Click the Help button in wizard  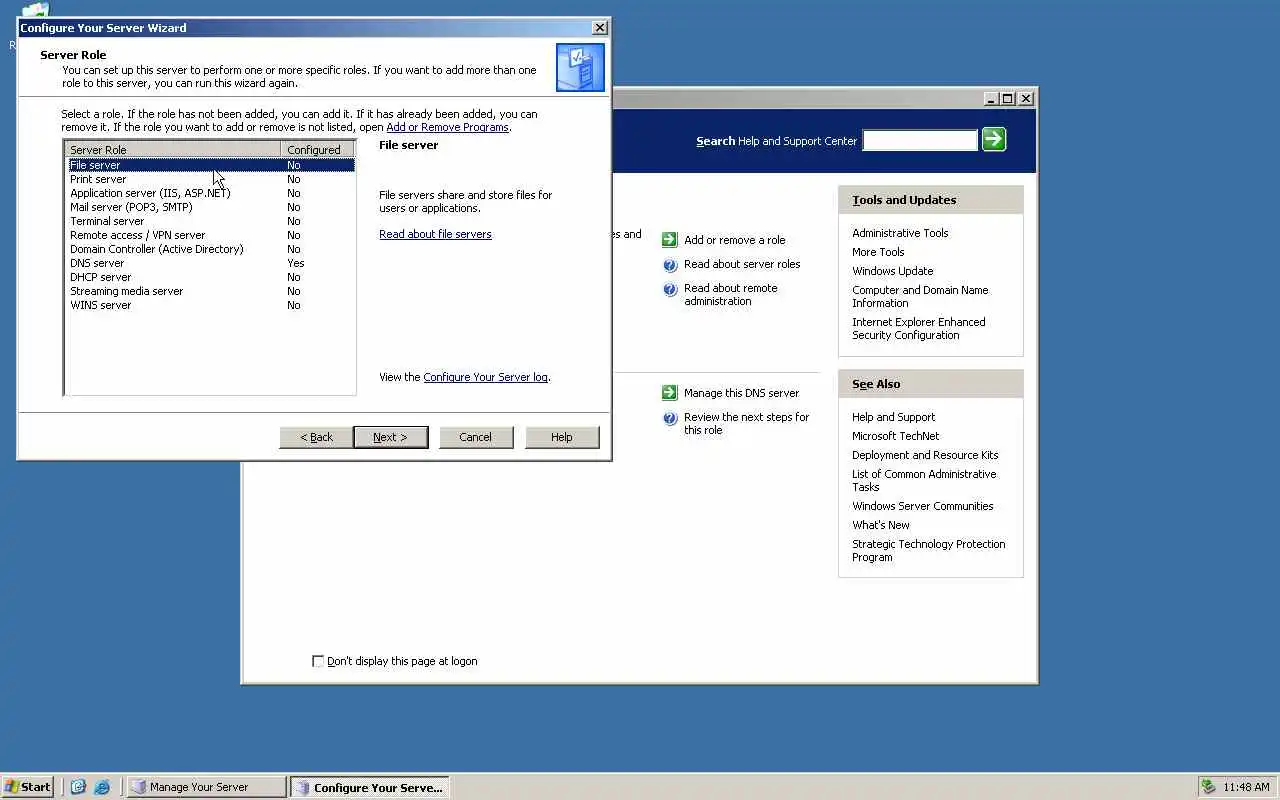pyautogui.click(x=562, y=437)
